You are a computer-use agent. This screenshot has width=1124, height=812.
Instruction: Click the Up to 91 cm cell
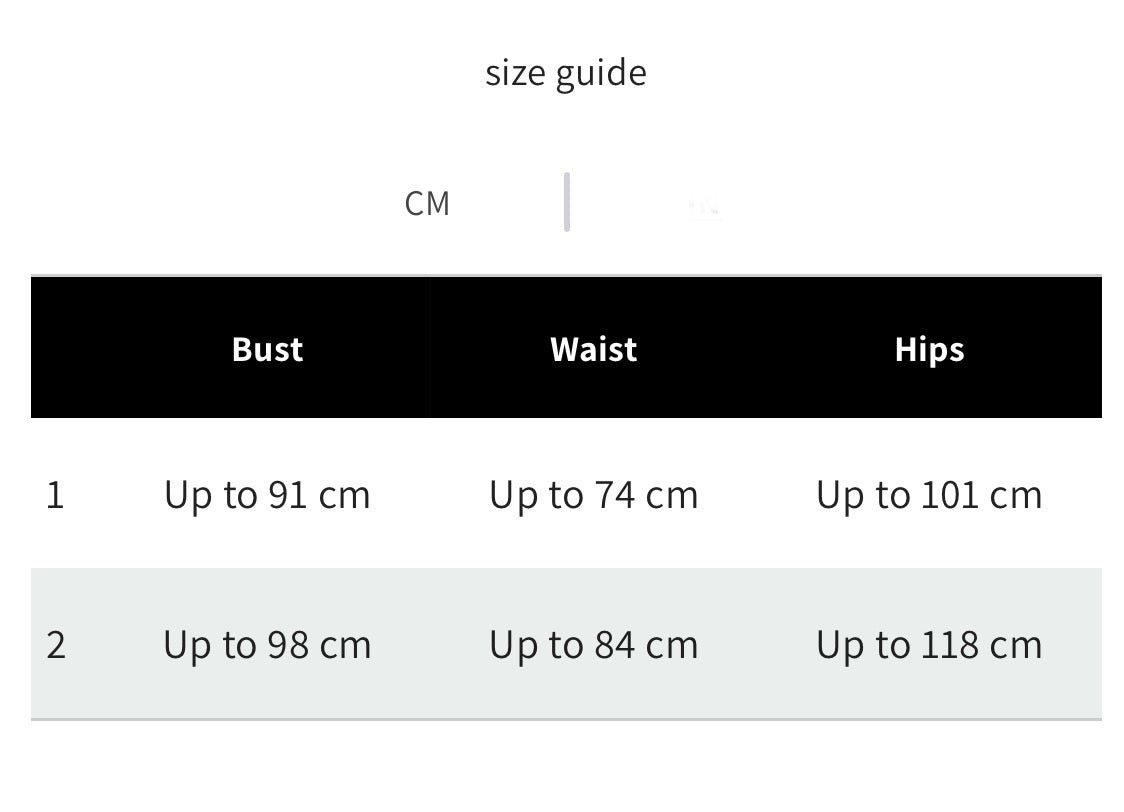coord(267,496)
